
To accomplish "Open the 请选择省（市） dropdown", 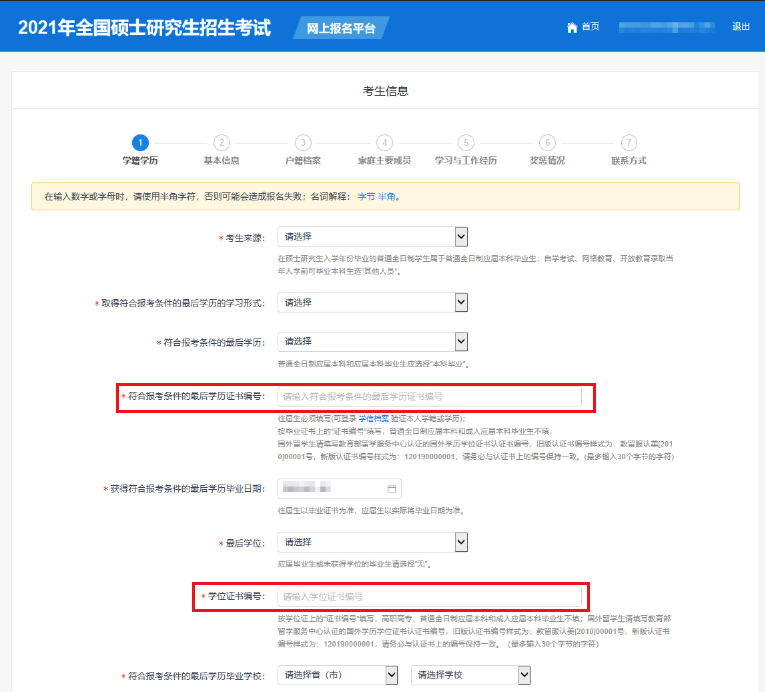I will [341, 675].
